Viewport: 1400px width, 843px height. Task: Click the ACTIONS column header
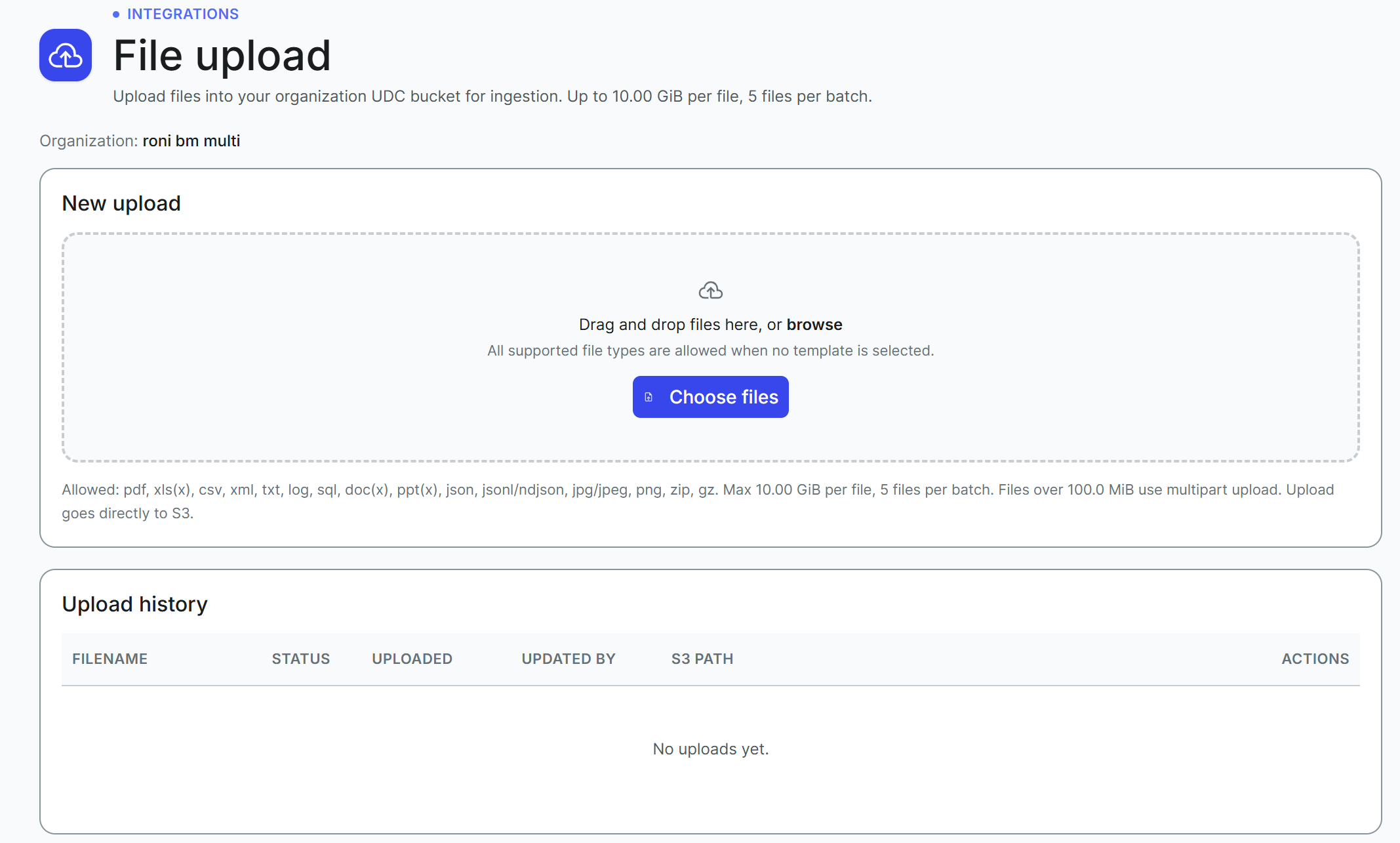coord(1315,659)
